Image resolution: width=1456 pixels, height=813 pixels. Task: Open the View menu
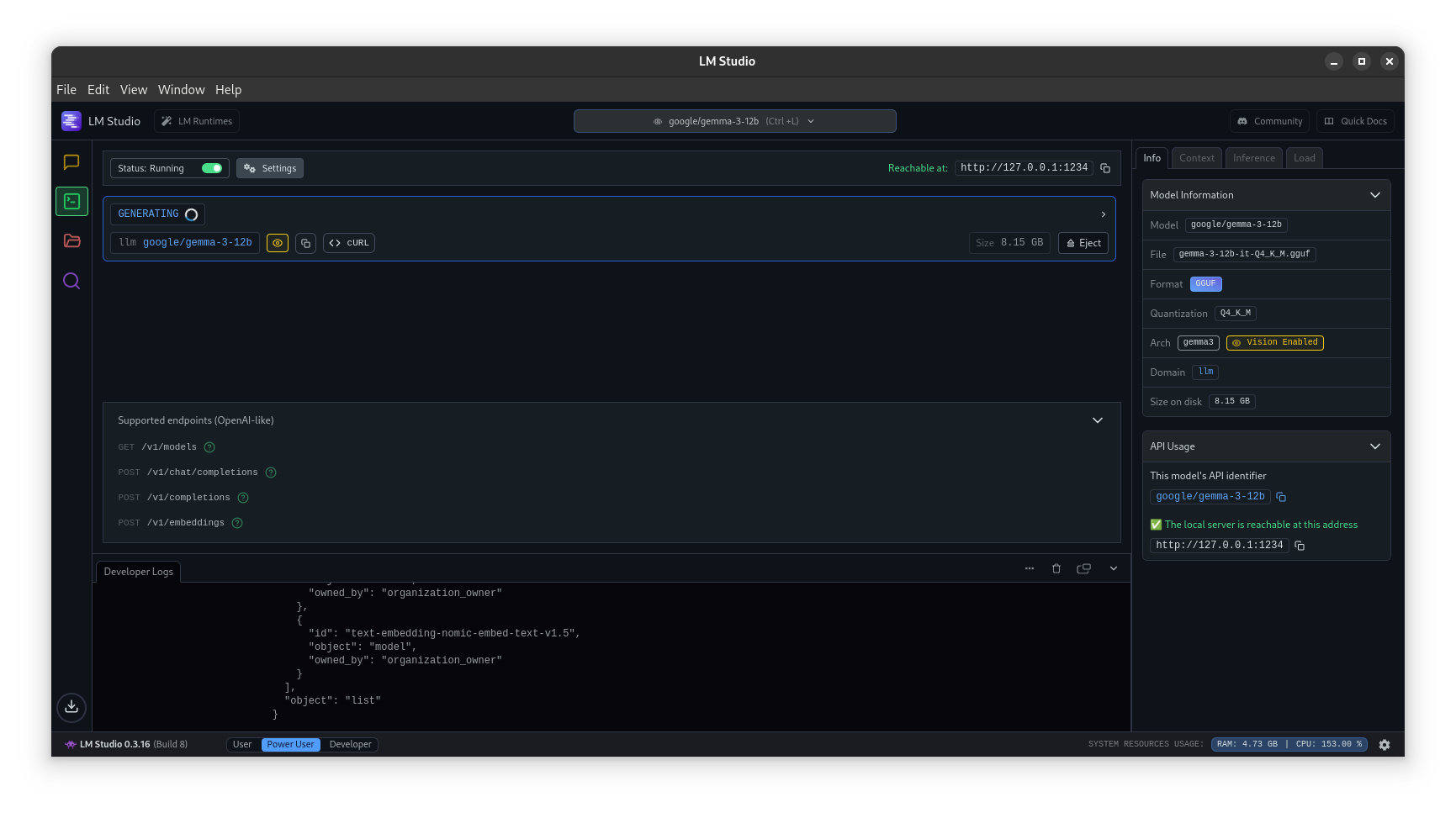tap(134, 89)
